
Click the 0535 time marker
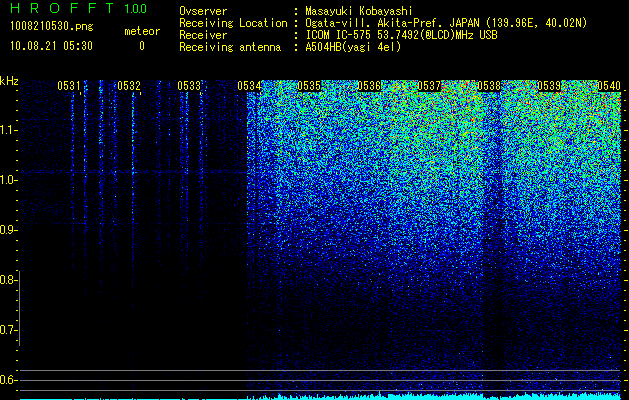[x=309, y=86]
